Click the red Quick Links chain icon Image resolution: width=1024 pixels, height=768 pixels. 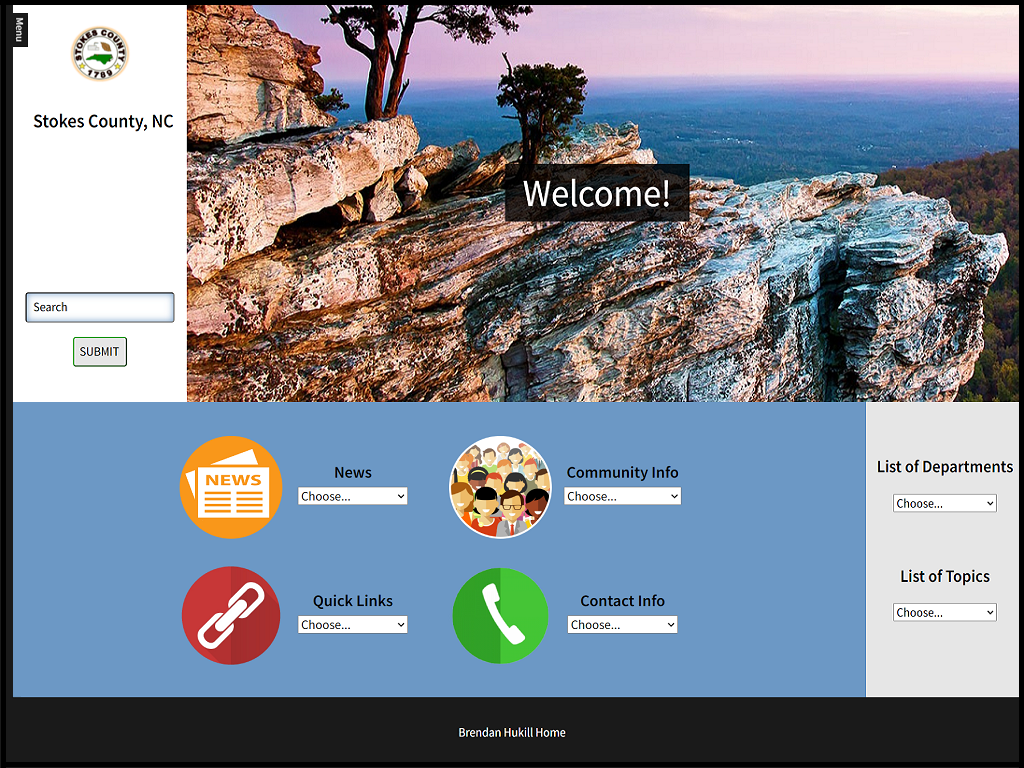[231, 615]
